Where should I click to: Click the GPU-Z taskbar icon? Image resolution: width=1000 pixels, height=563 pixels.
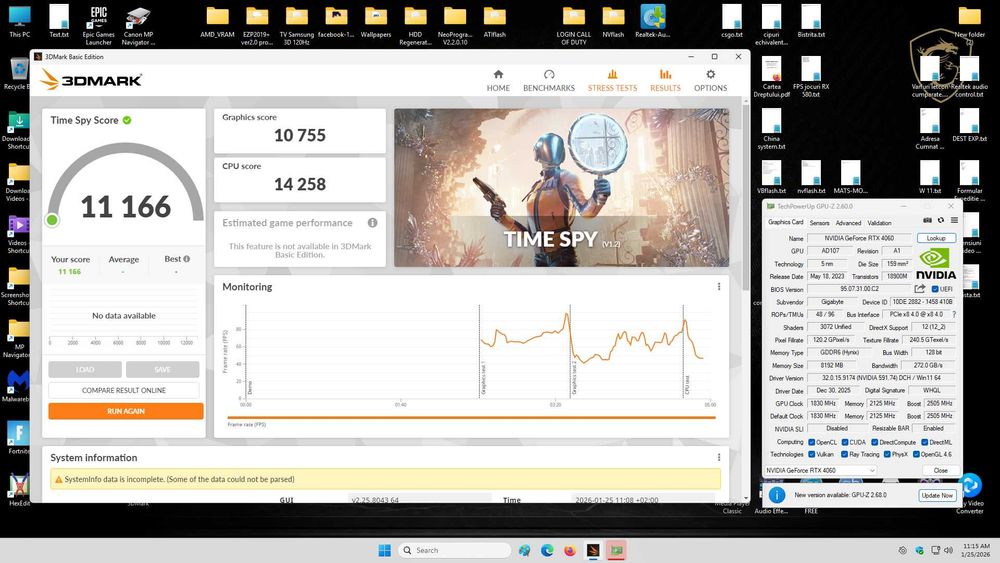coord(616,550)
